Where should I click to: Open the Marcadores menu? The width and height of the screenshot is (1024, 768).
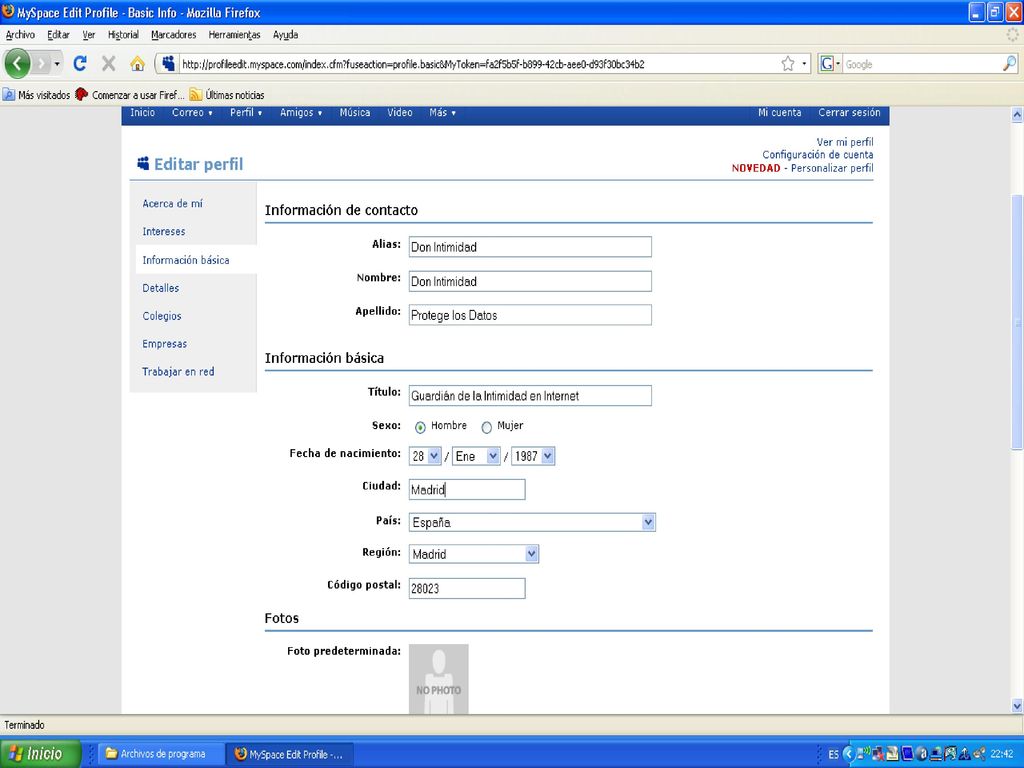point(173,35)
